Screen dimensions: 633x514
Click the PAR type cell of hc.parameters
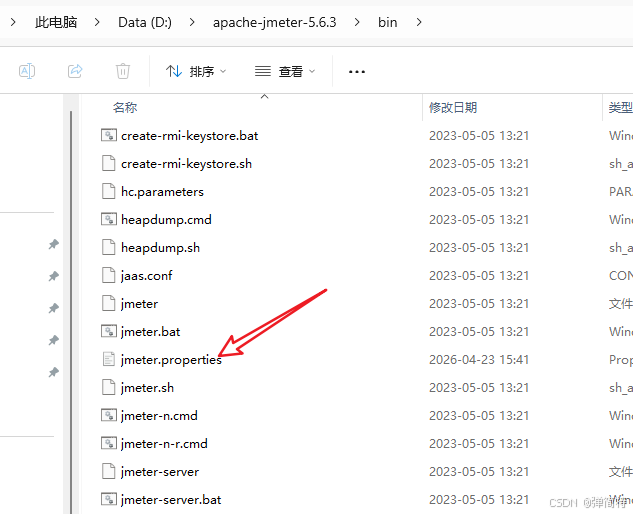pos(620,191)
